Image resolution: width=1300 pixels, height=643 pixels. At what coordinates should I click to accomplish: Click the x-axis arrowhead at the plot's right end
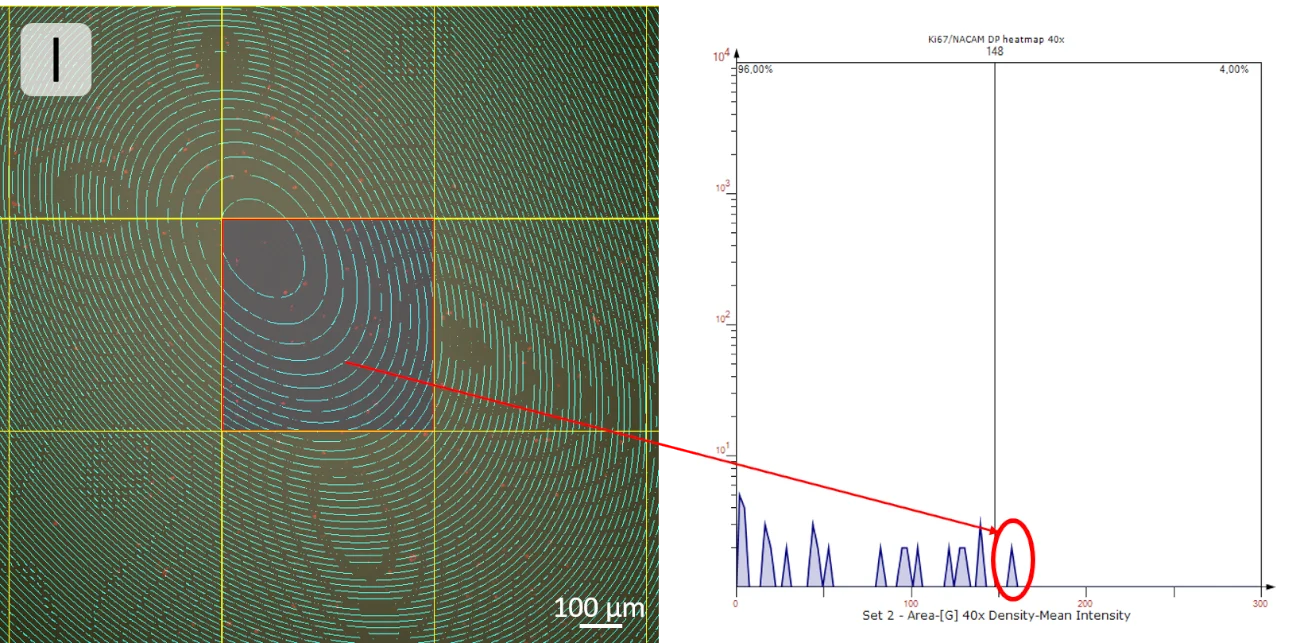(x=1268, y=588)
